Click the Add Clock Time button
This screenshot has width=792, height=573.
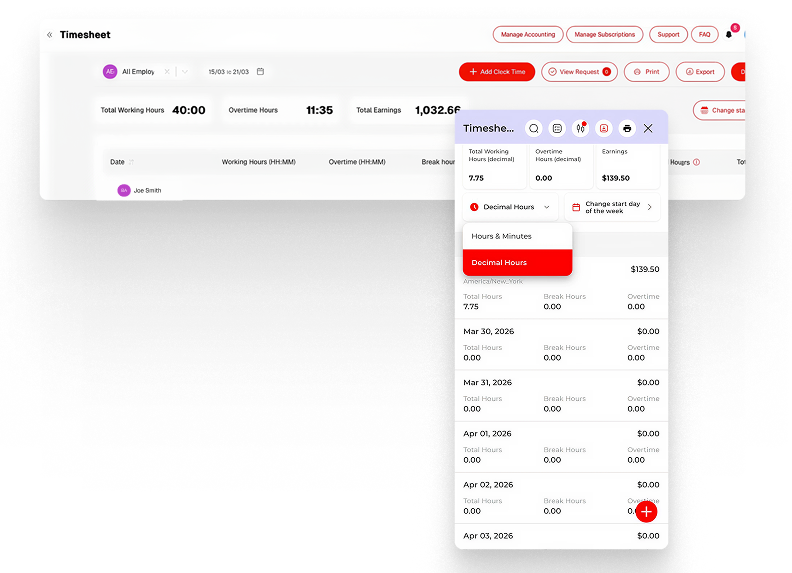(x=497, y=72)
